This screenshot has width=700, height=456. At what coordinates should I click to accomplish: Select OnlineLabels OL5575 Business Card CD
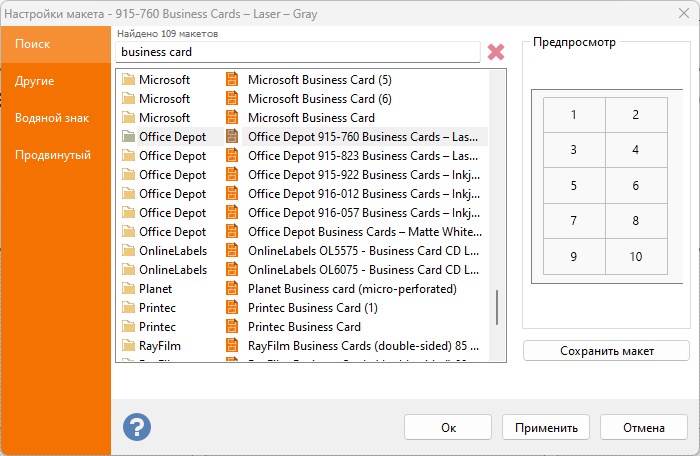pyautogui.click(x=363, y=251)
